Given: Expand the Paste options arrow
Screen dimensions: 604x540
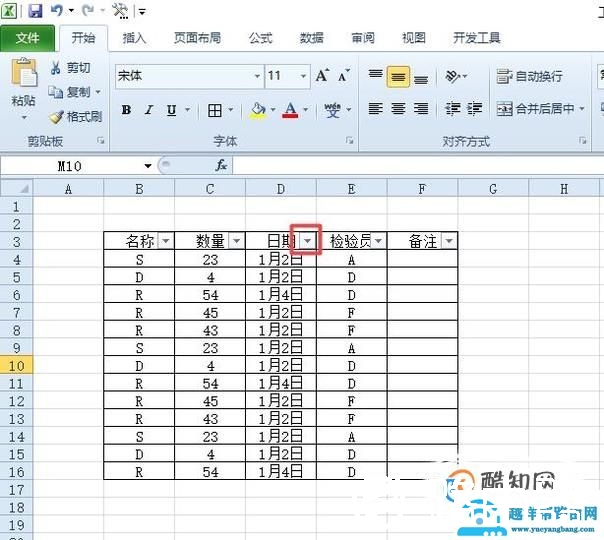Looking at the screenshot, I should point(24,117).
